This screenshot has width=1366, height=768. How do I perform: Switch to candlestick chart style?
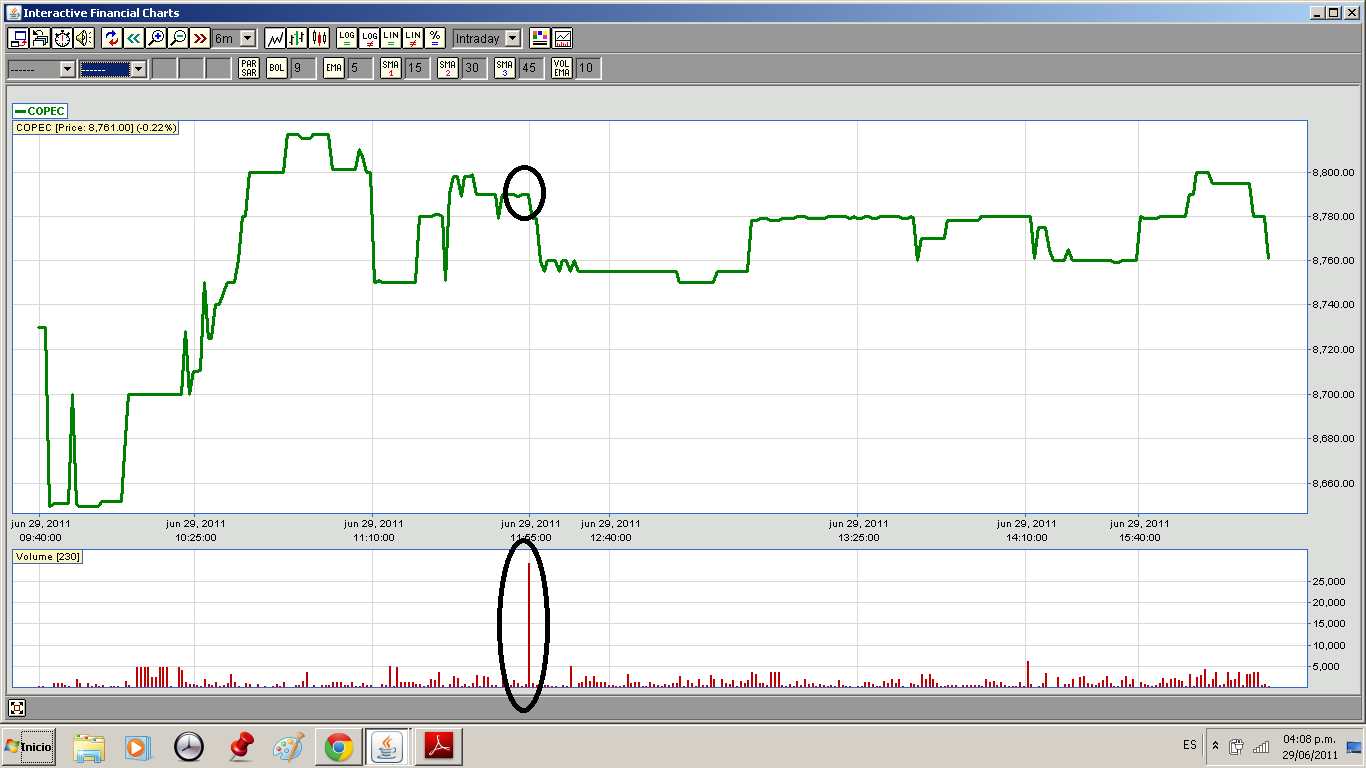319,38
